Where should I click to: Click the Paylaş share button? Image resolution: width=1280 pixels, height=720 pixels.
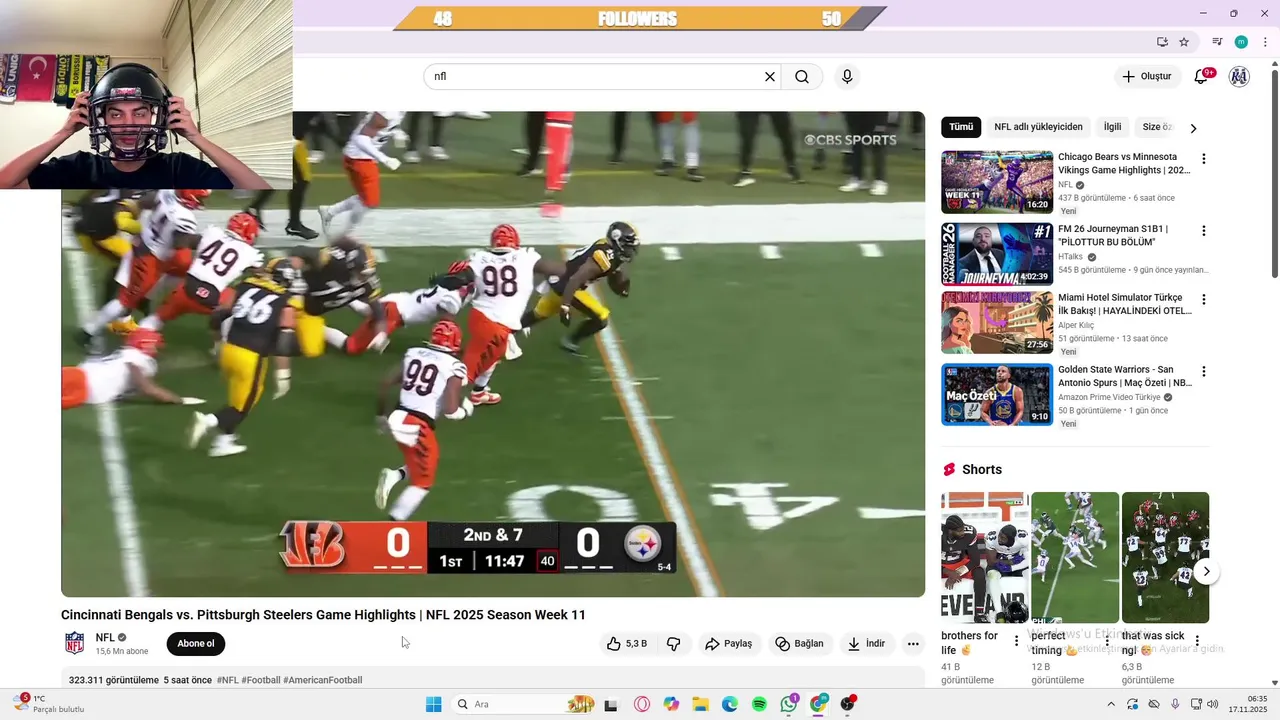(728, 644)
